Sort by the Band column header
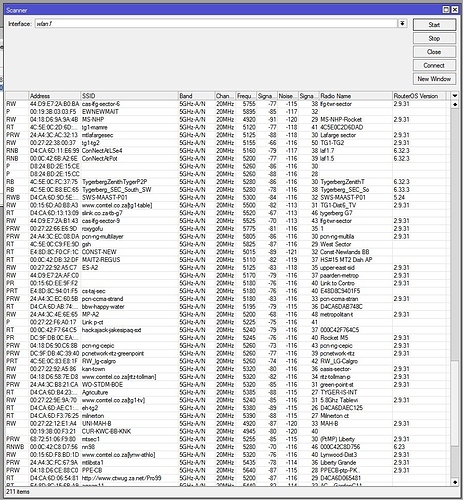The height and width of the screenshot is (500, 463). 196,96
